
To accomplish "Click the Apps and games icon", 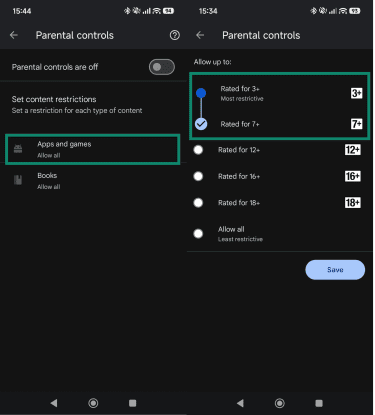I will 18,149.
